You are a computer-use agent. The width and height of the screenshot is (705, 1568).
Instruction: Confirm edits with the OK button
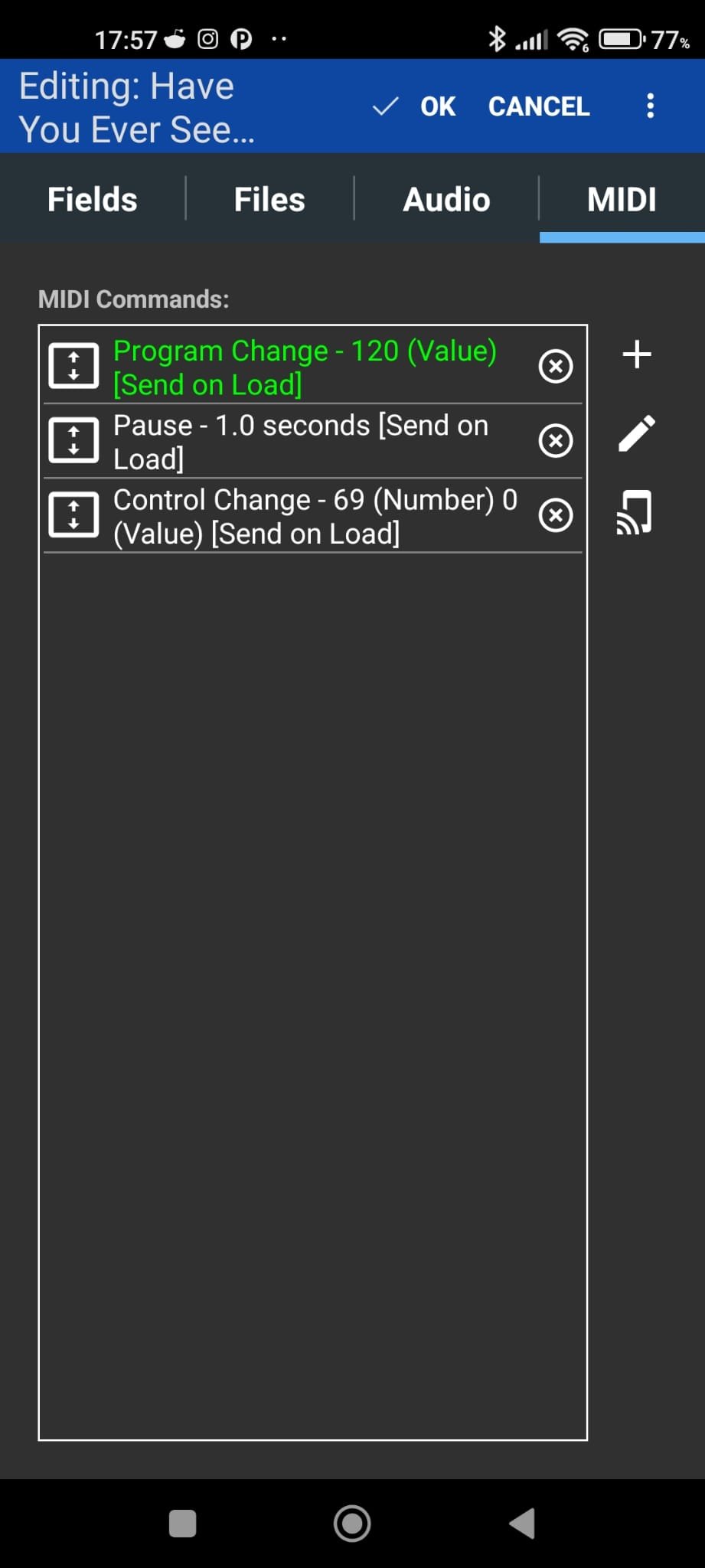[x=415, y=106]
